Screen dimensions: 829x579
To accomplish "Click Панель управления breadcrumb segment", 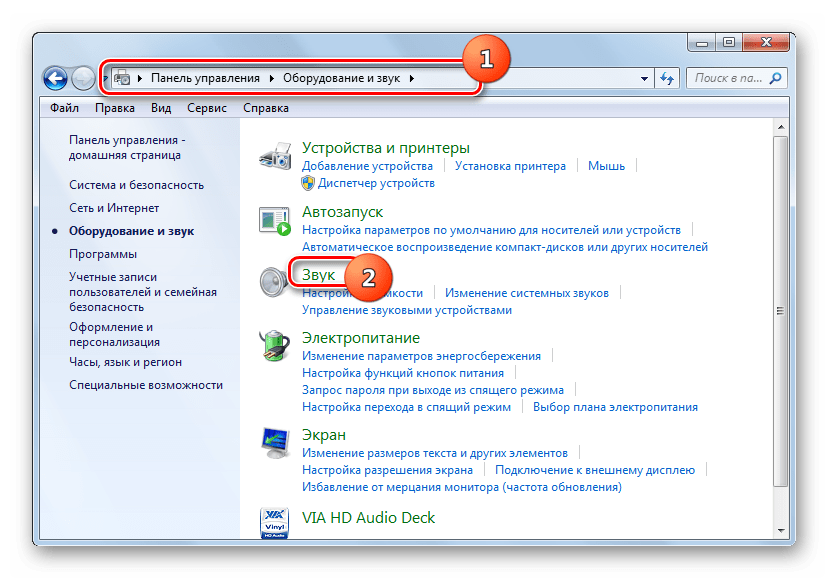I will [x=205, y=78].
